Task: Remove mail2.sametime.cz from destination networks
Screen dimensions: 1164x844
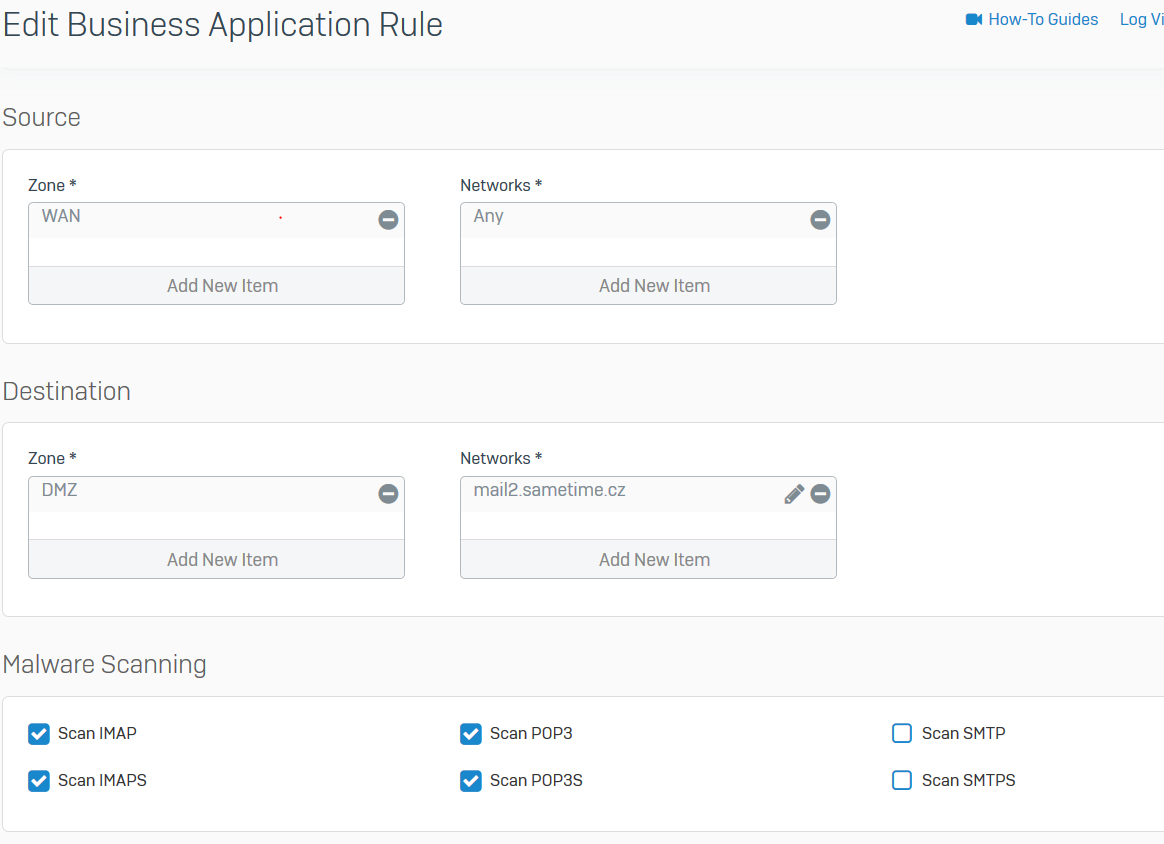Action: [820, 494]
